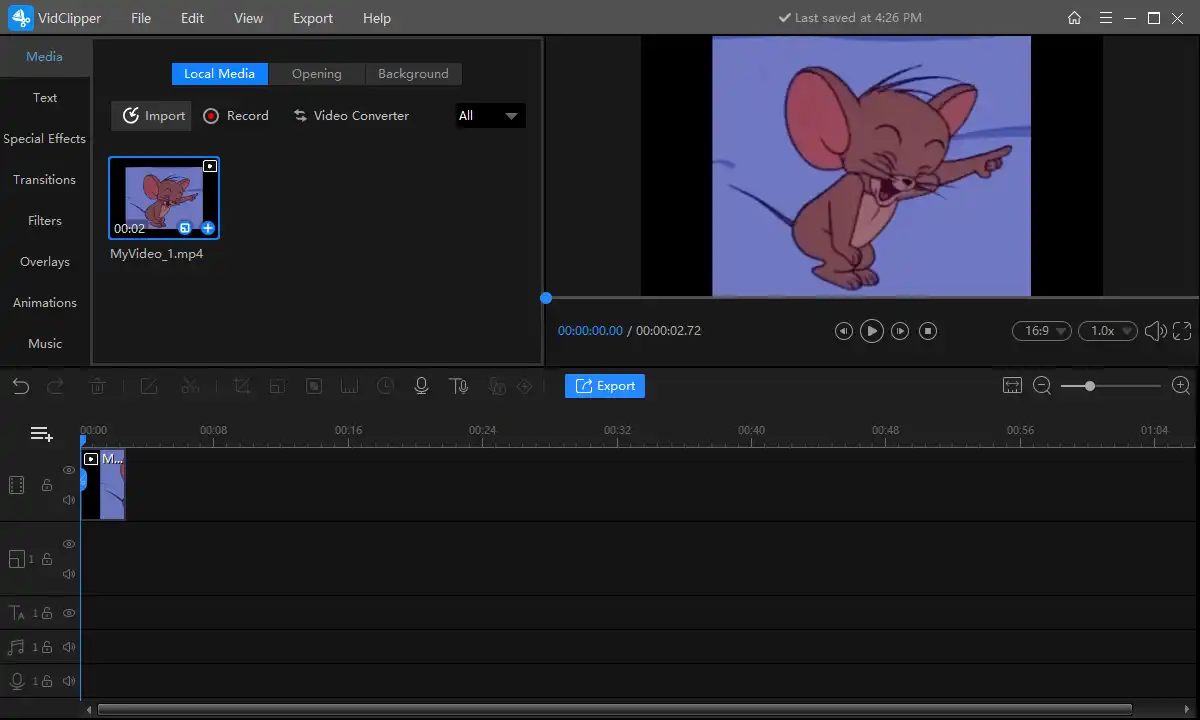The height and width of the screenshot is (720, 1200).
Task: Open the Special Effects sidebar panel
Action: [45, 139]
